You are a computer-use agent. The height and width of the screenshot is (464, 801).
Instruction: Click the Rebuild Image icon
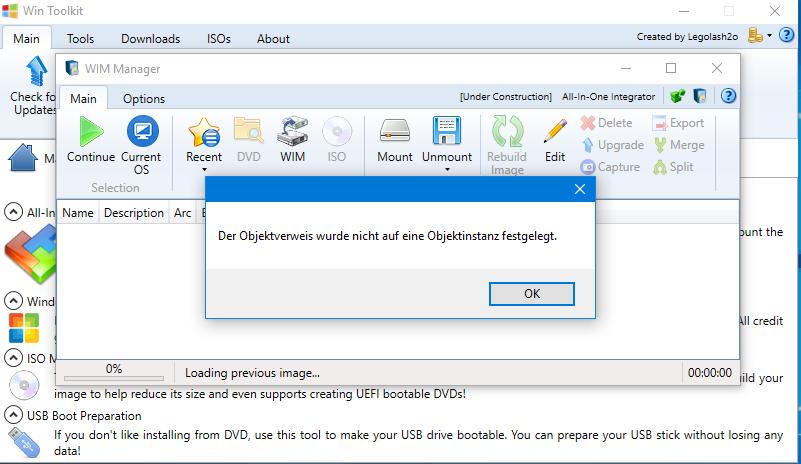point(507,131)
